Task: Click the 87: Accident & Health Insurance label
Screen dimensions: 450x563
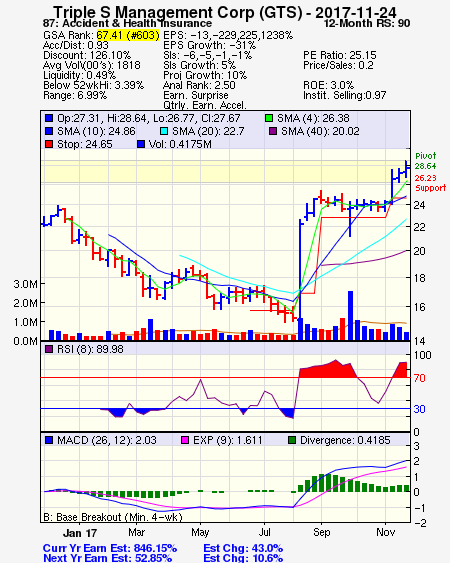Action: pos(127,23)
